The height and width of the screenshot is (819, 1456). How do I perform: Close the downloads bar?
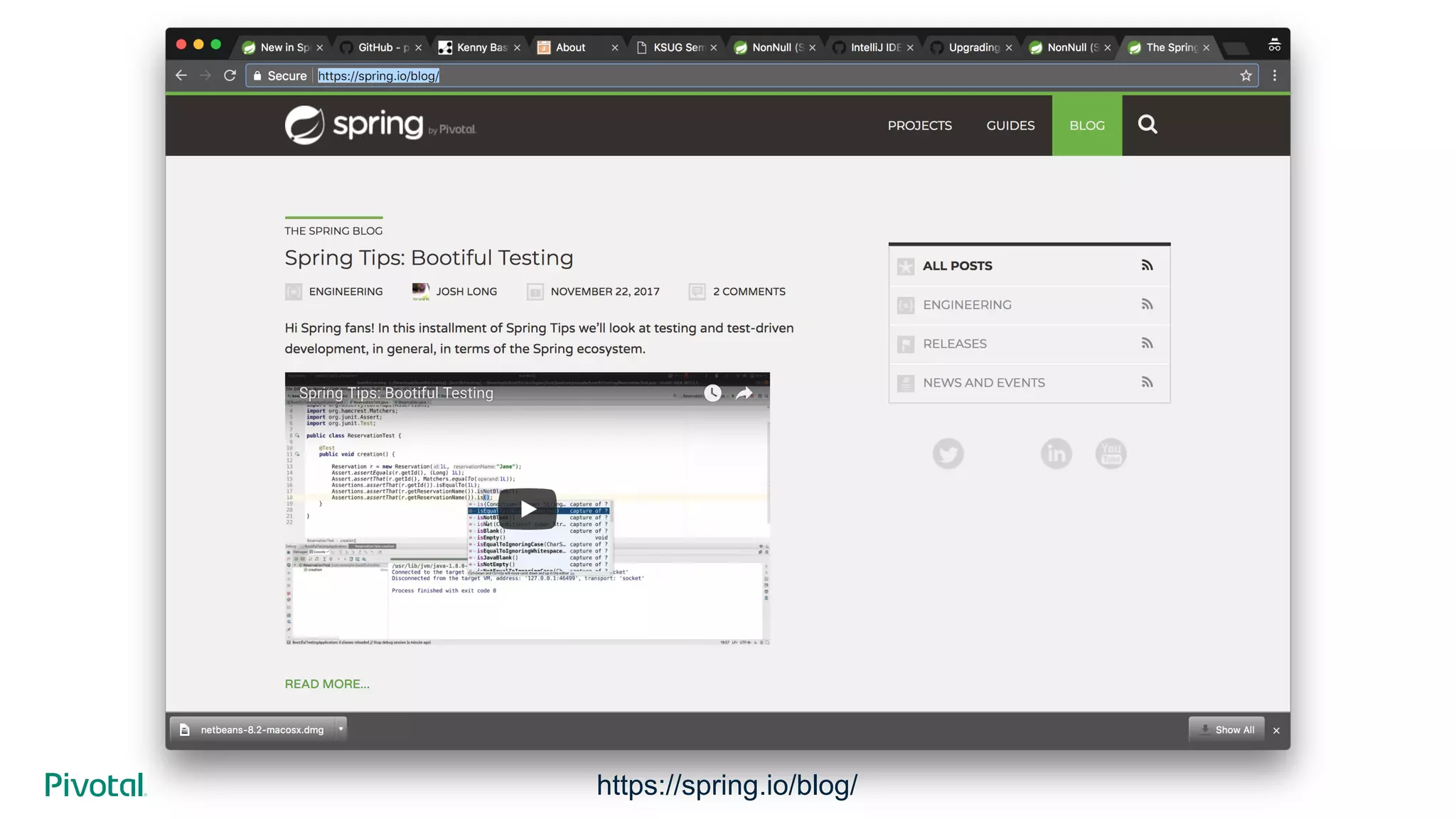point(1276,730)
